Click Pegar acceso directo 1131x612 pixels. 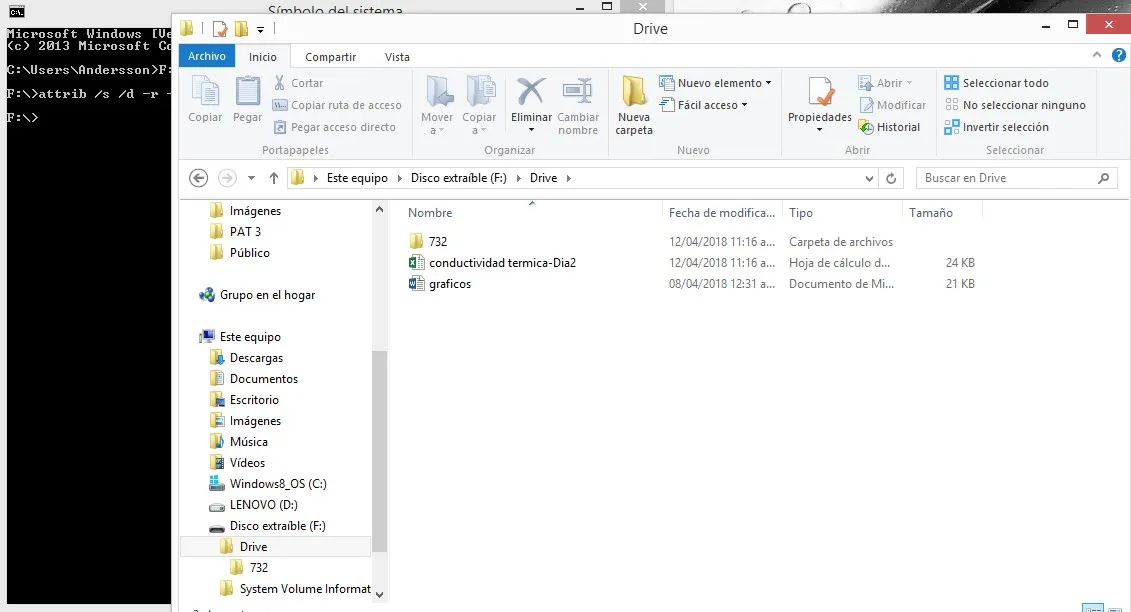[x=334, y=127]
